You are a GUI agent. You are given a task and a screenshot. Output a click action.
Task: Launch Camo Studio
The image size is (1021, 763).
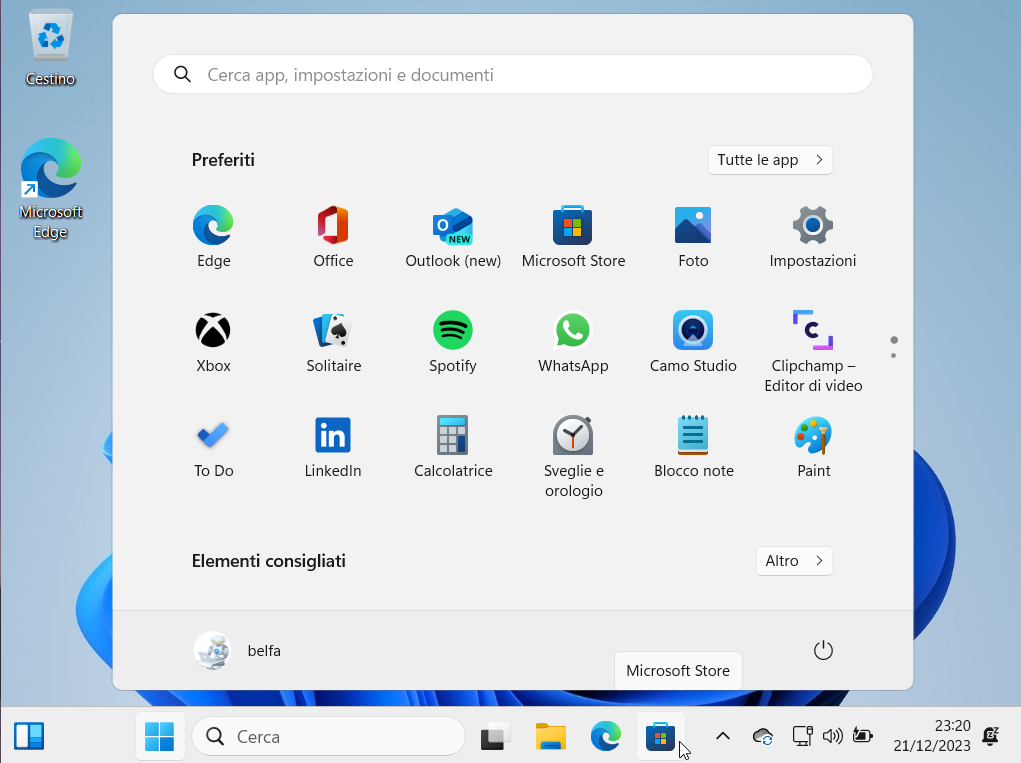tap(693, 342)
